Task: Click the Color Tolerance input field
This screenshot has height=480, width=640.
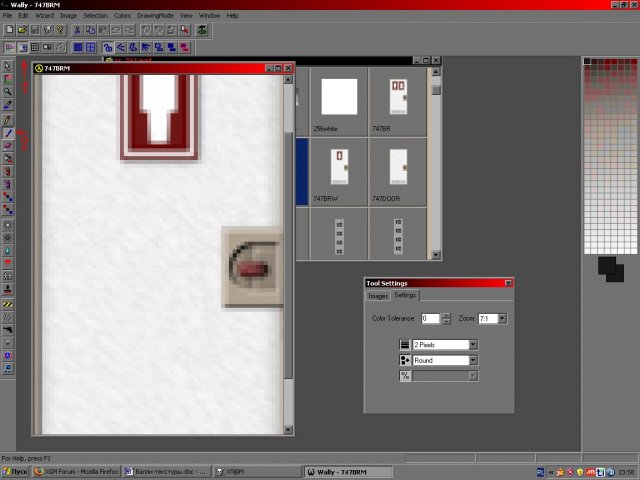Action: (430, 318)
